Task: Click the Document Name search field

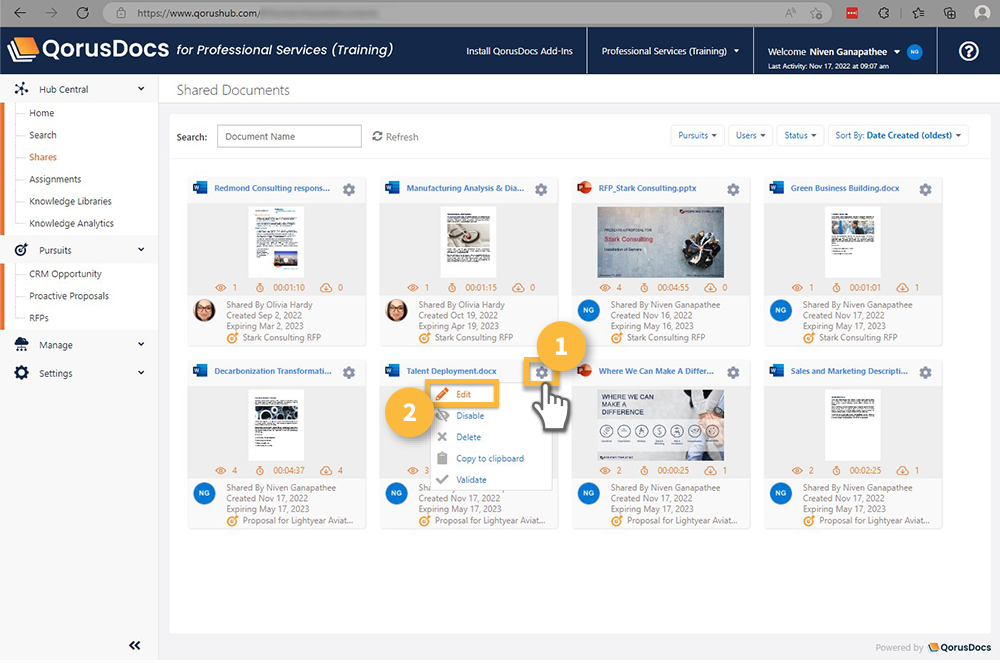Action: 289,136
